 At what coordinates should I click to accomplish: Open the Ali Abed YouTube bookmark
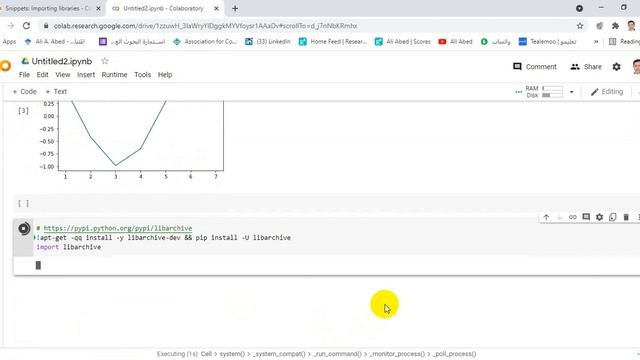455,42
